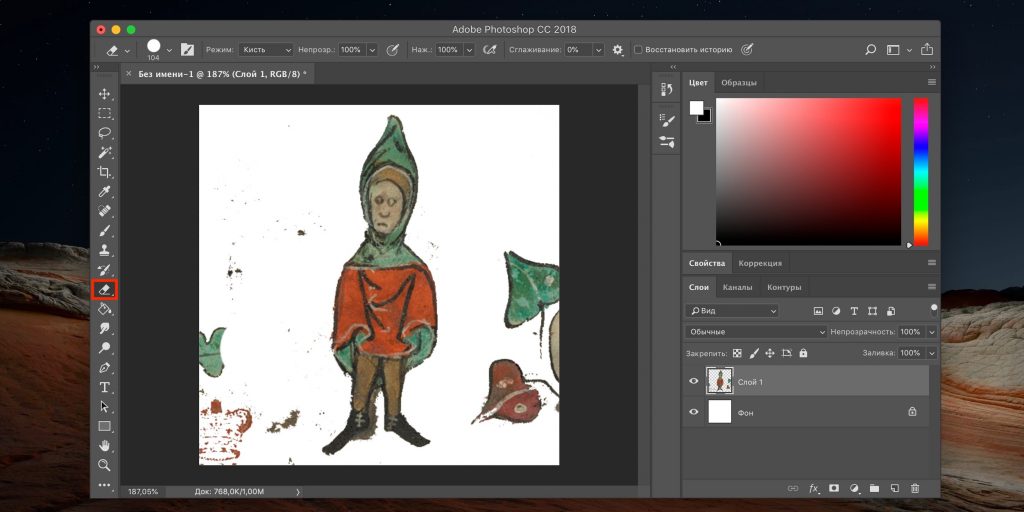Image resolution: width=1024 pixels, height=512 pixels.
Task: Click the Коррекция panel tab
Action: [x=759, y=263]
